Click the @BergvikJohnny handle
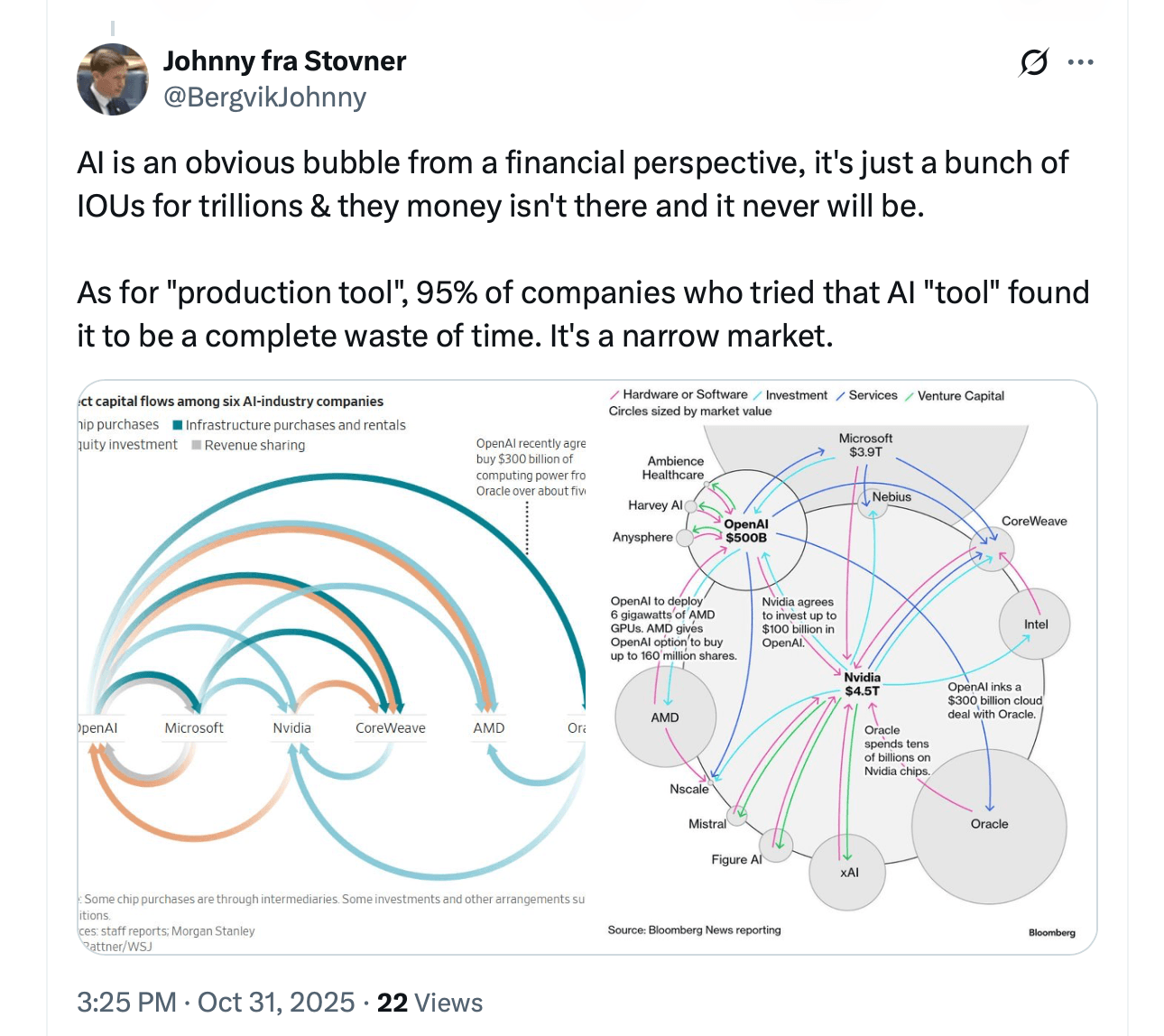The width and height of the screenshot is (1164, 1036). (x=264, y=97)
